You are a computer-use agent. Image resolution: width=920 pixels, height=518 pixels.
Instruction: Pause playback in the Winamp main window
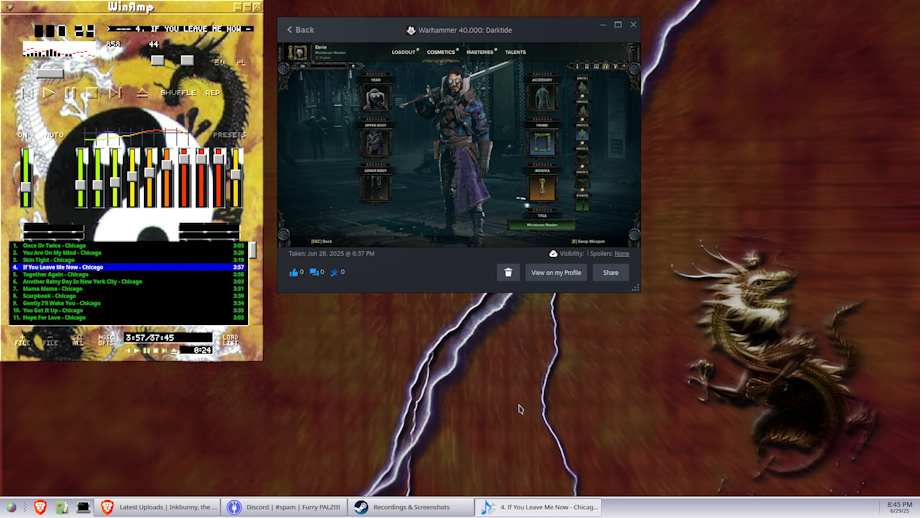pos(70,93)
